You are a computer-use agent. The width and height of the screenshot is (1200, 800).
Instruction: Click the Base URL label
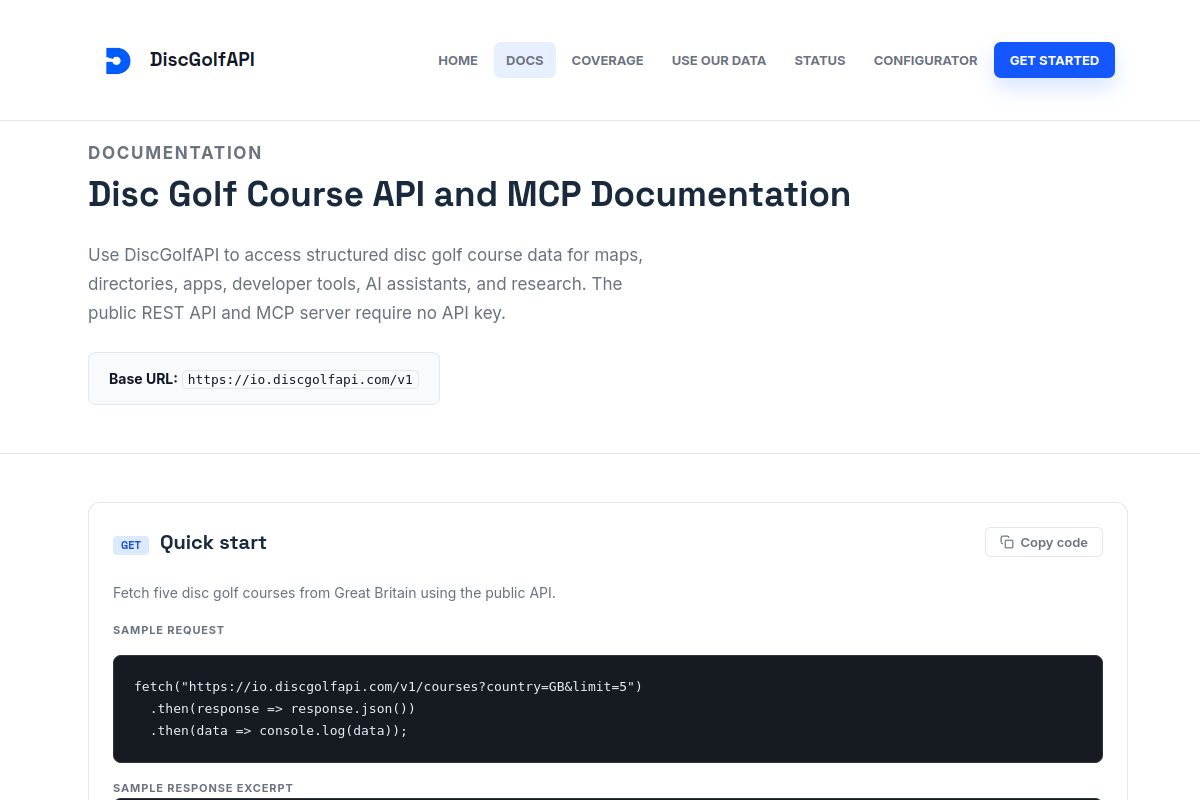pos(143,379)
